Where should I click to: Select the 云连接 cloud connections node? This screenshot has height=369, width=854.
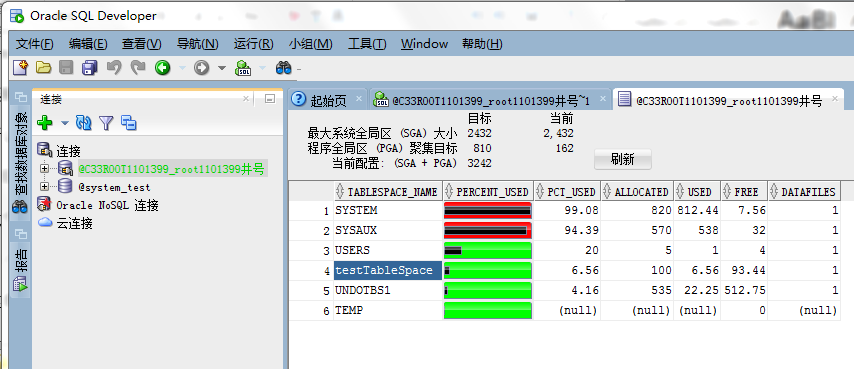(x=74, y=223)
